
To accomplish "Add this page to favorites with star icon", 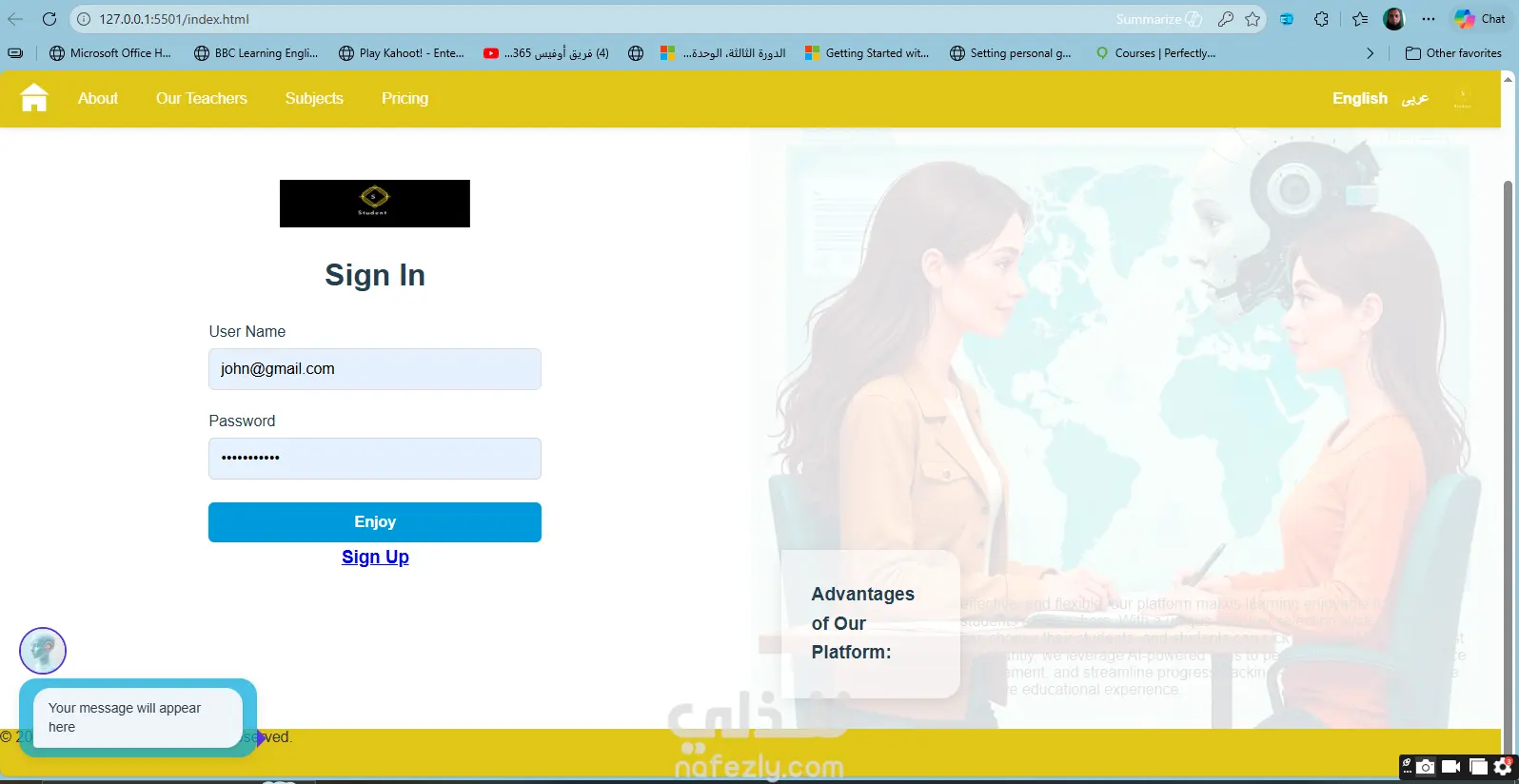I will pos(1253,19).
